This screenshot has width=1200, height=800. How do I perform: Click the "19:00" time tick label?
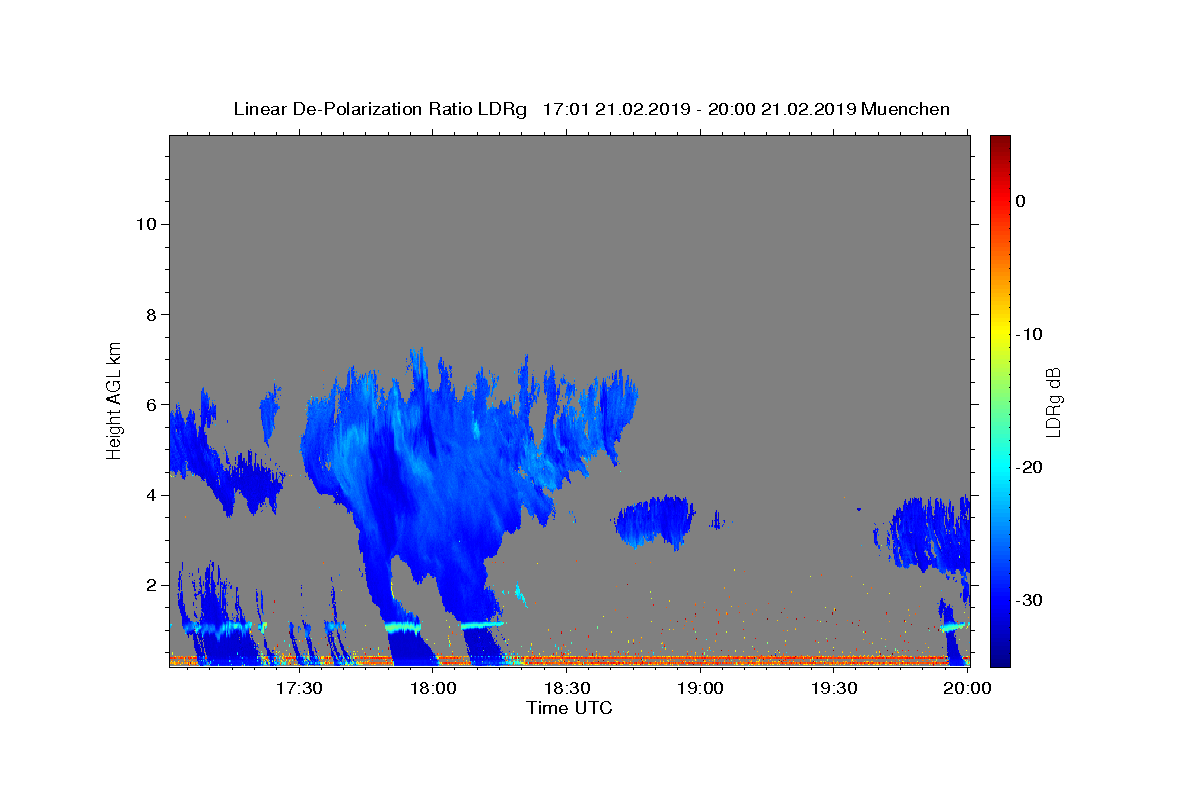(700, 689)
